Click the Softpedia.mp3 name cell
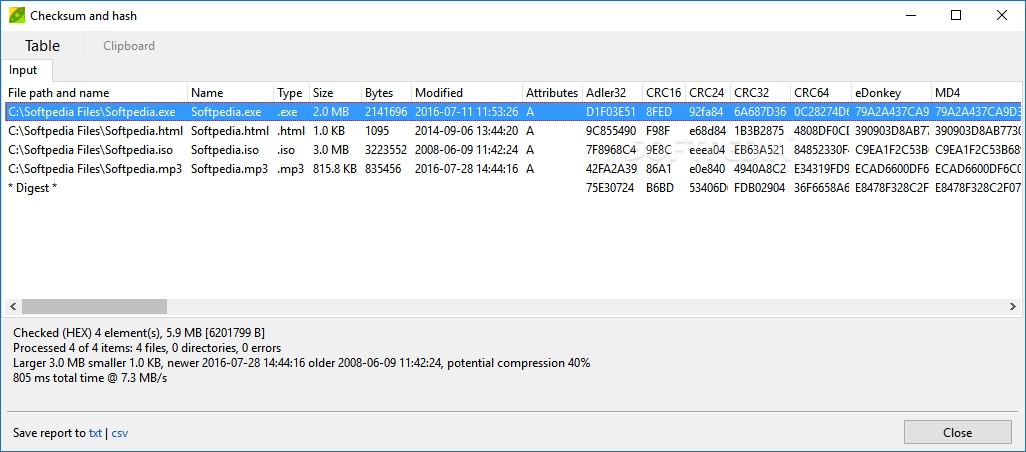This screenshot has height=452, width=1026. pos(230,169)
